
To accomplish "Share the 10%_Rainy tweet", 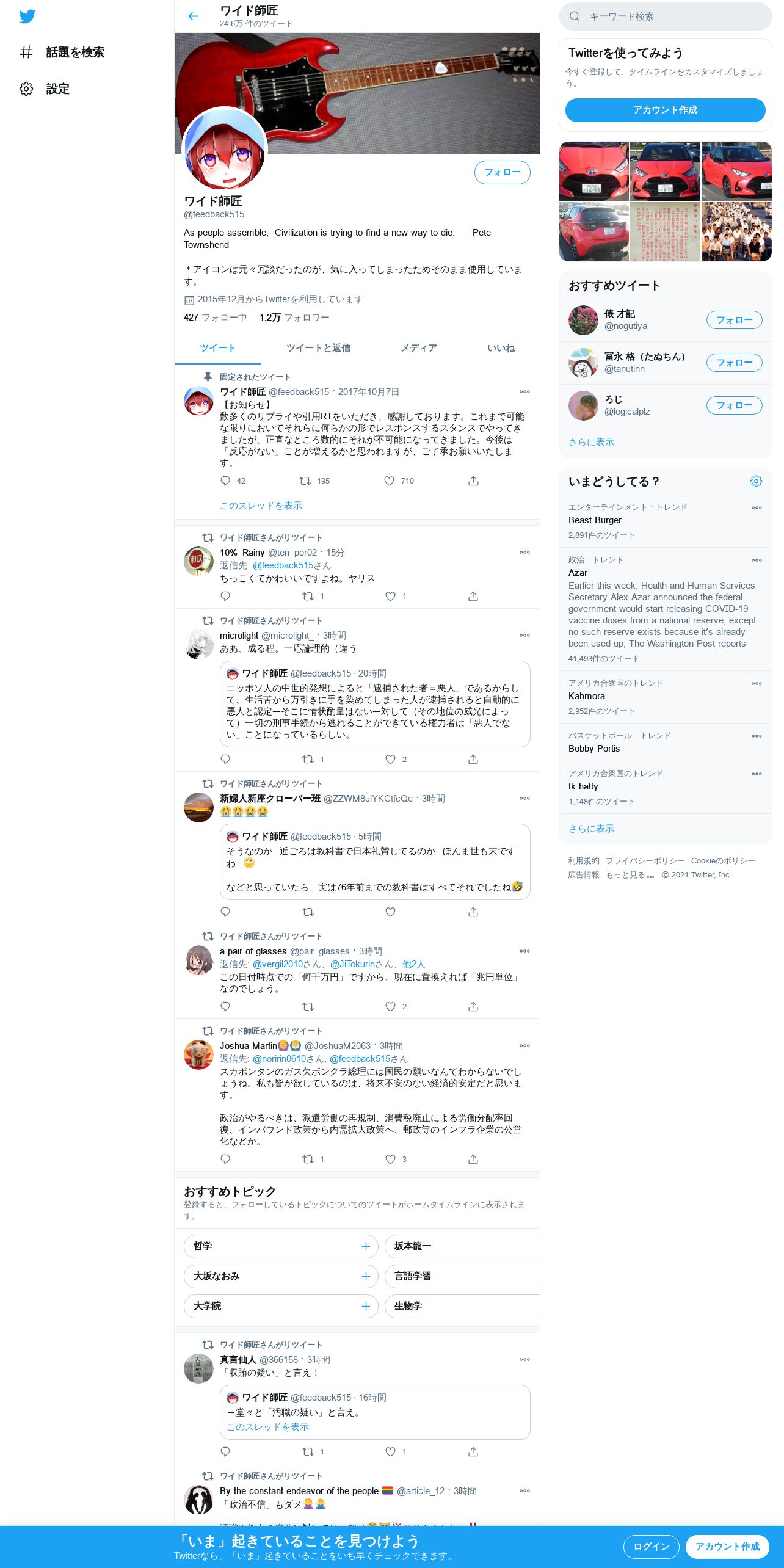I will (473, 597).
